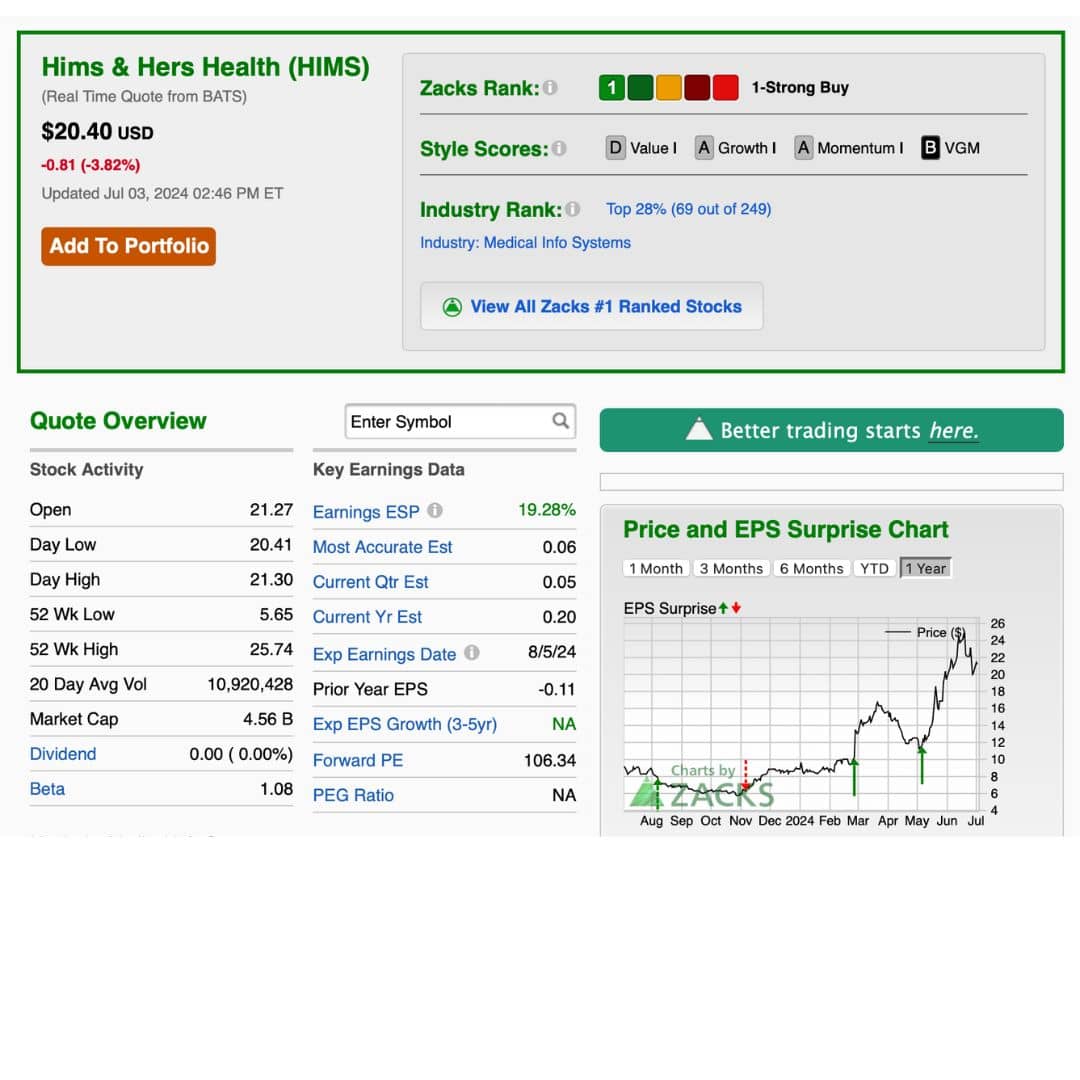Open the Top 28% industry rank link
This screenshot has height=1080, width=1080.
tap(688, 209)
